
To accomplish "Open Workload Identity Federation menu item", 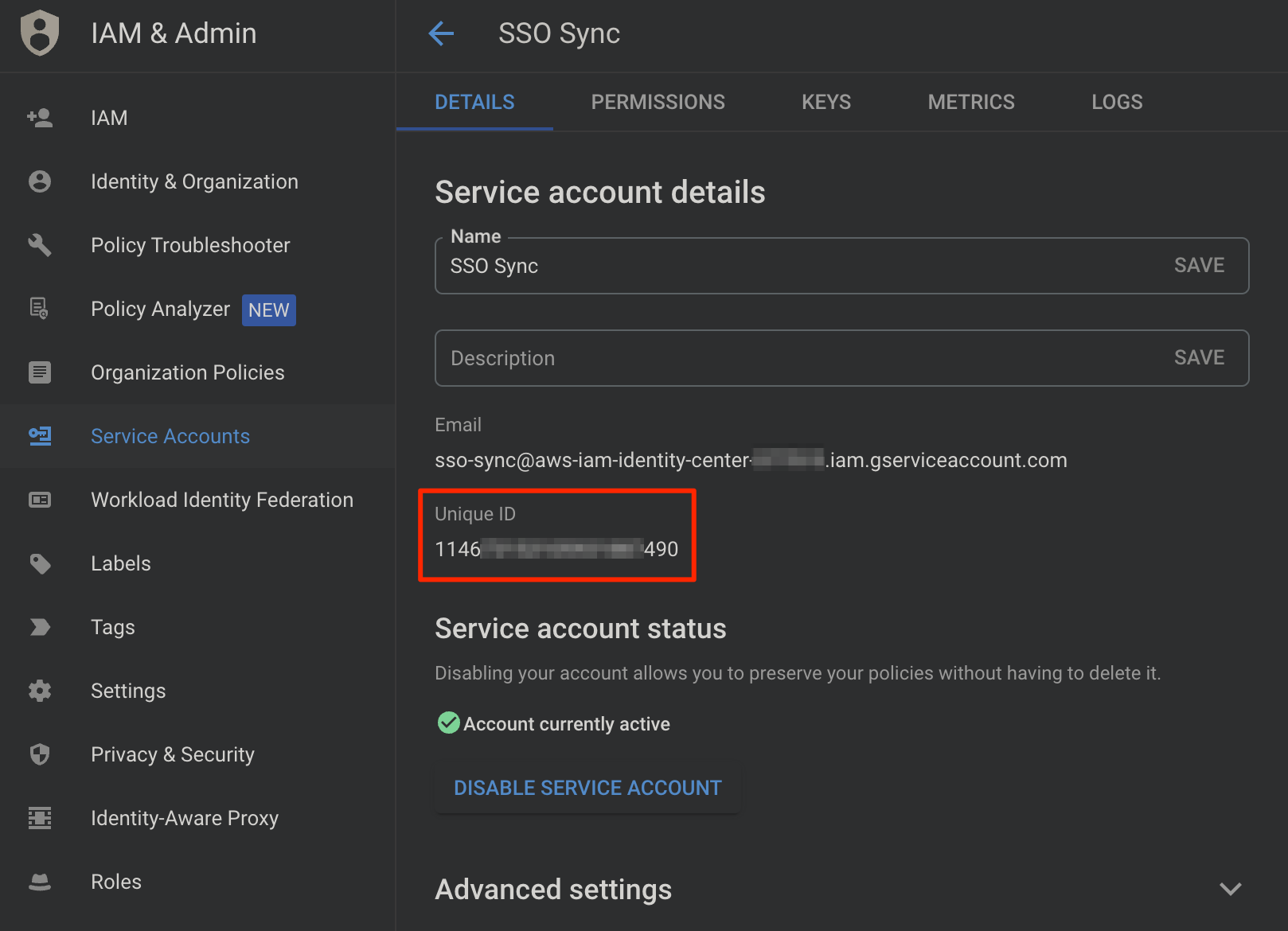I will 197,500.
